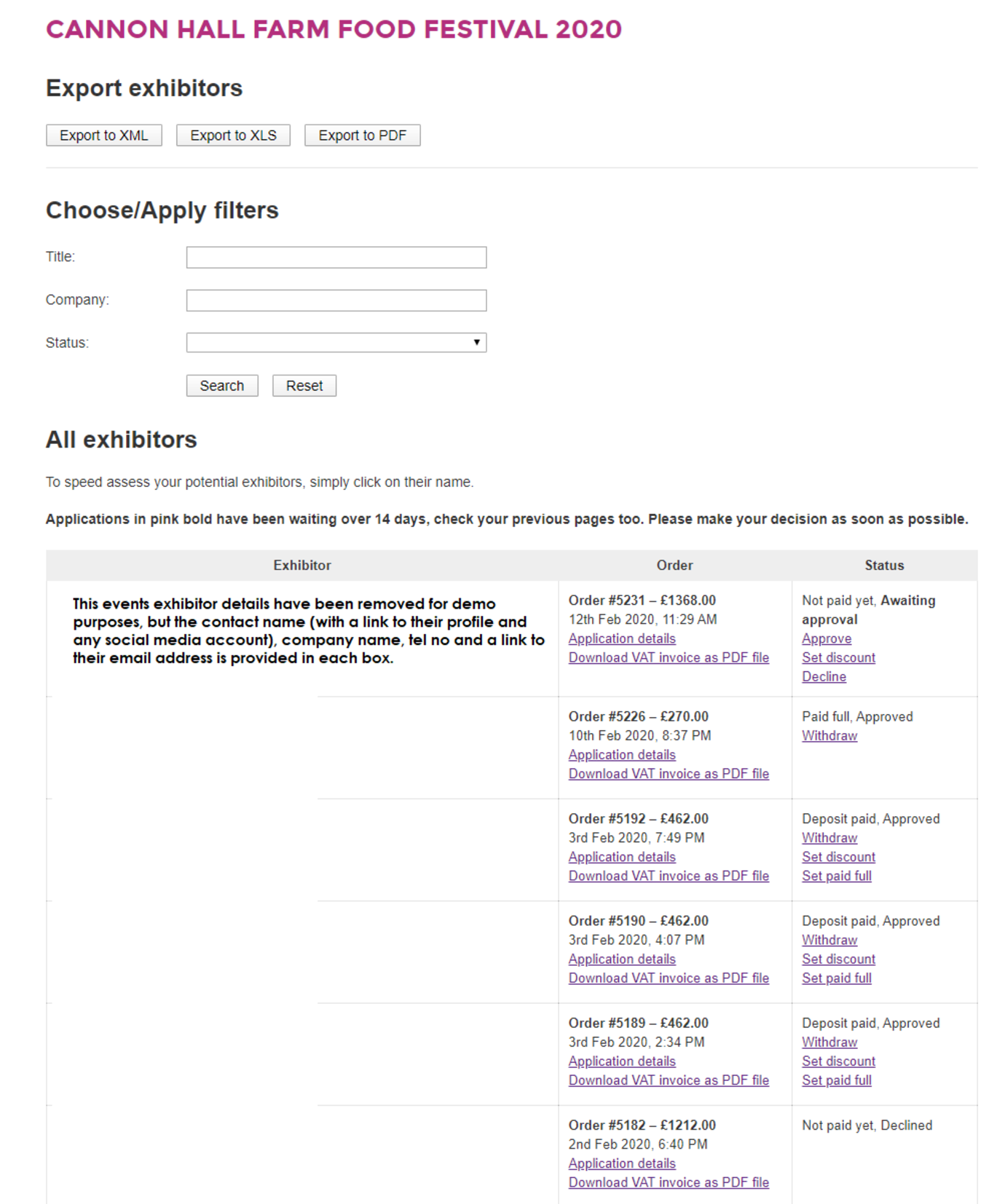View Application details for Order #5226
This screenshot has height=1204, width=1005.
tap(622, 755)
